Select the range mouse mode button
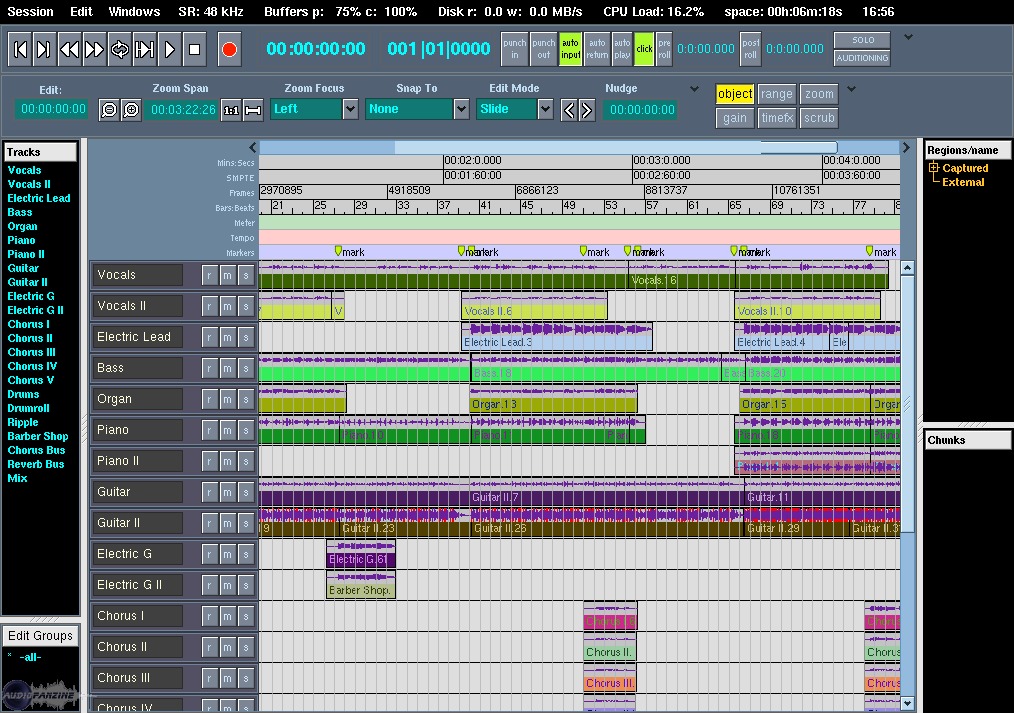Image resolution: width=1014 pixels, height=713 pixels. point(776,94)
